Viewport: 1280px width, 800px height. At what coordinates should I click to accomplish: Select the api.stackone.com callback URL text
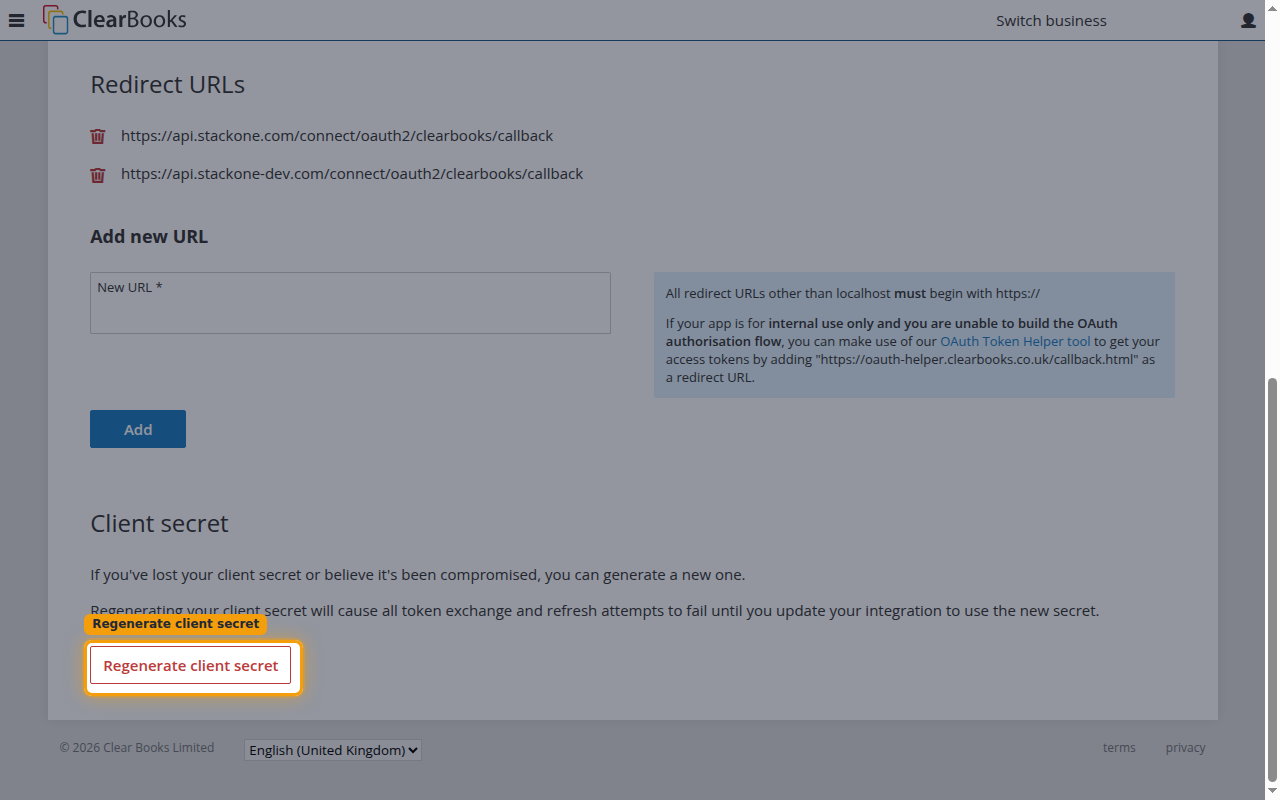pos(337,136)
